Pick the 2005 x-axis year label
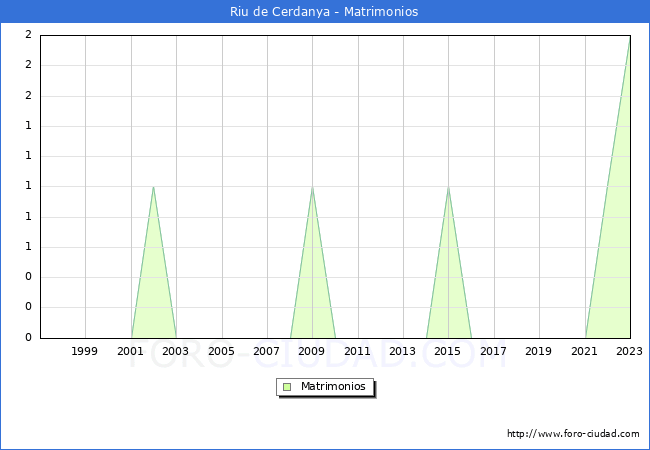The height and width of the screenshot is (450, 650). (x=221, y=351)
